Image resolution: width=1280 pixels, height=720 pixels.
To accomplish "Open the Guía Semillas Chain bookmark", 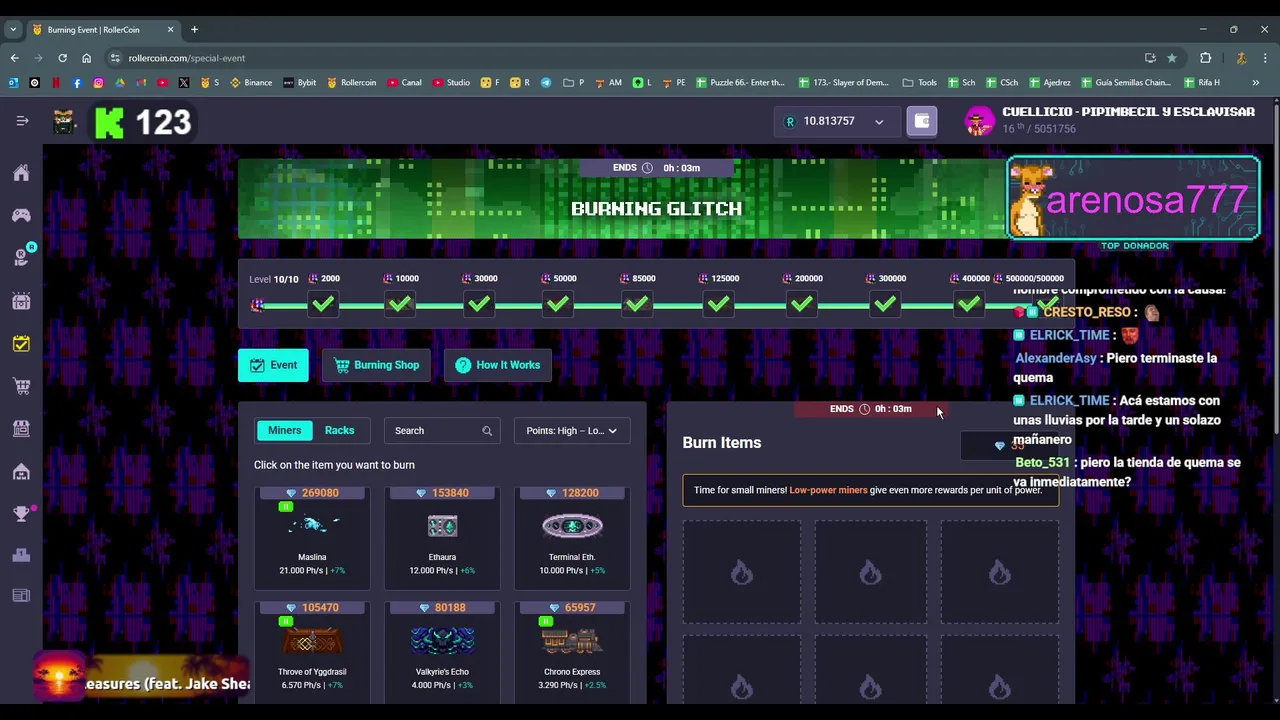I will (x=1125, y=83).
